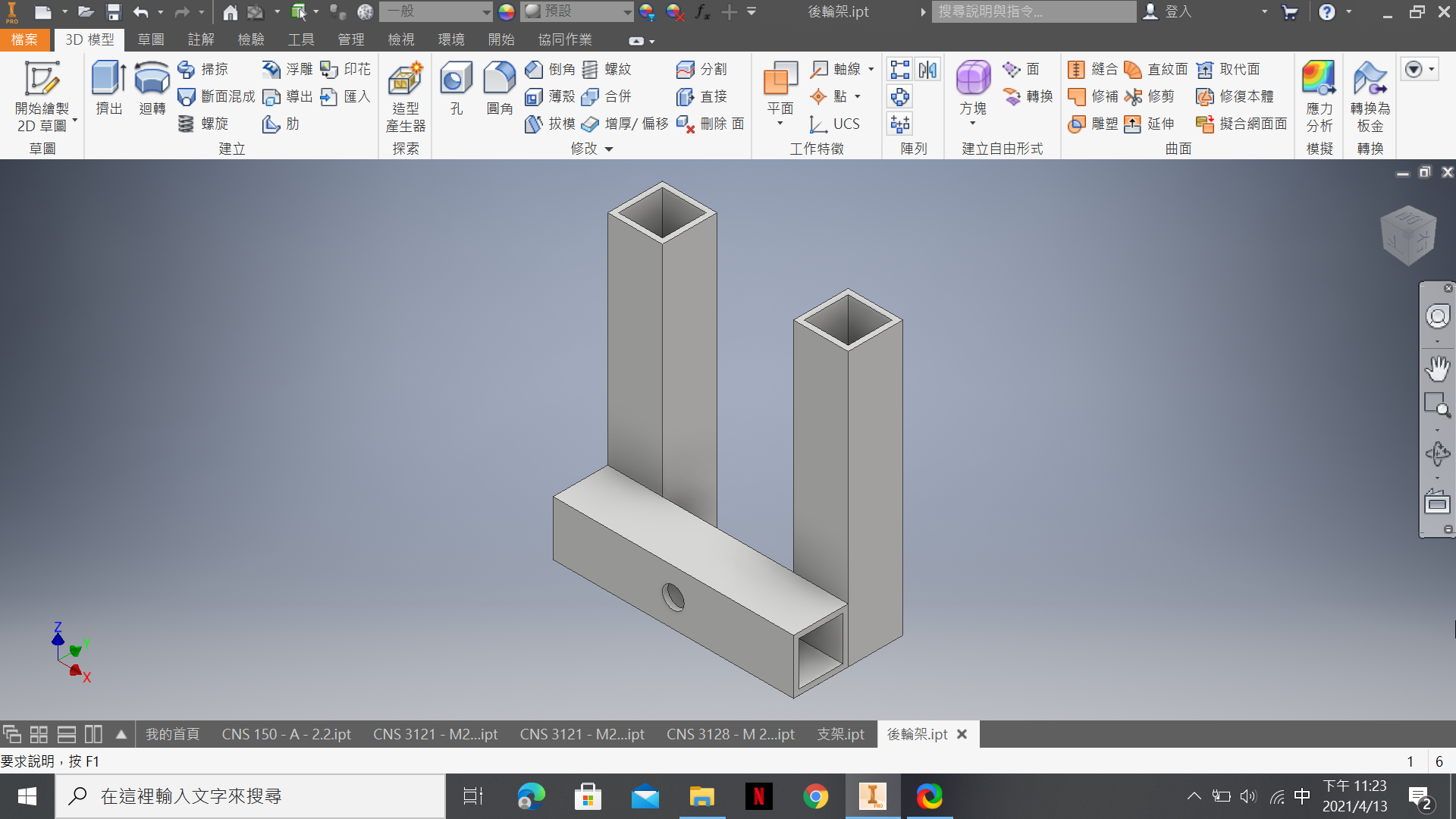Toggle the tile windows layout icon
The width and height of the screenshot is (1456, 819).
point(39,734)
